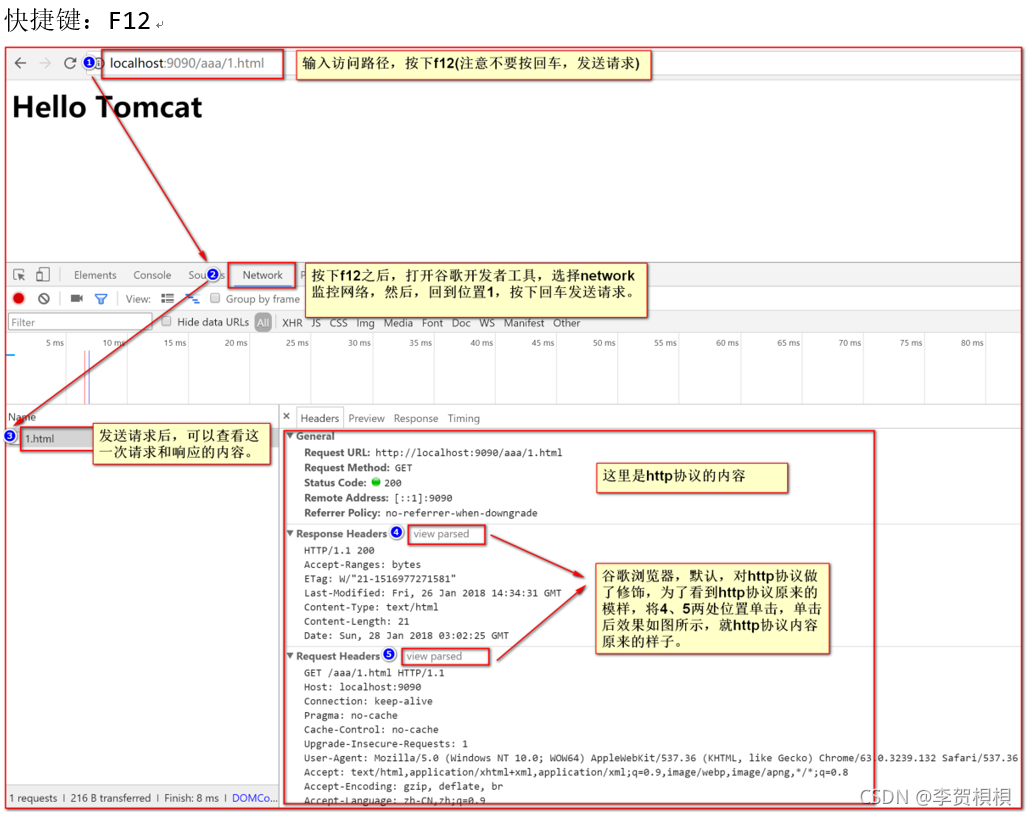Filter requests by JS
The height and width of the screenshot is (815, 1027).
(316, 323)
